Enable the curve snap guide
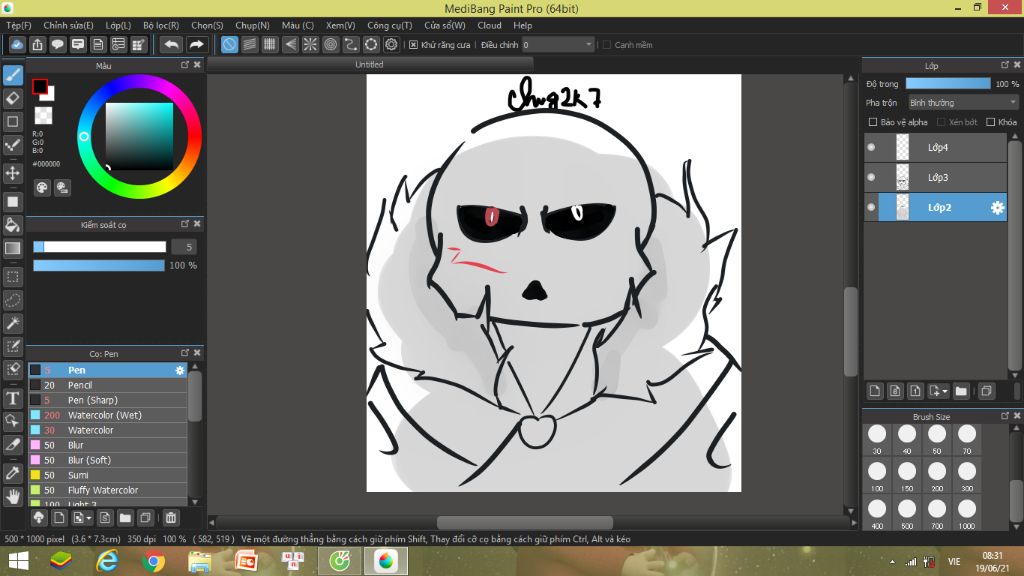Screen dimensions: 1024x576 (351, 44)
